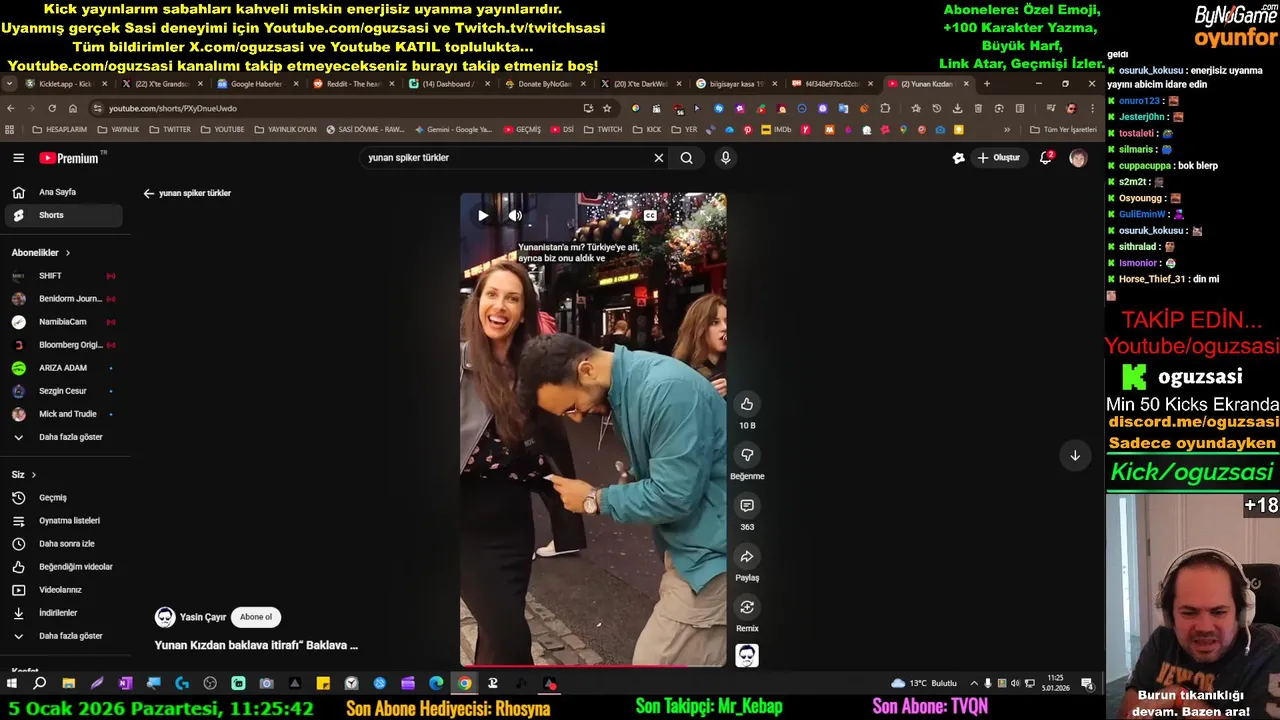Go to next Short with down arrow
1280x720 pixels.
pos(1075,456)
